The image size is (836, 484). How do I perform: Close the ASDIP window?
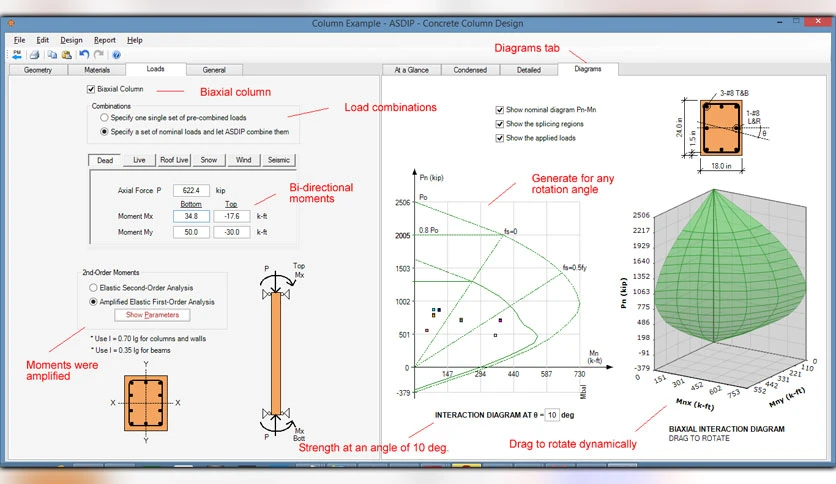point(818,21)
